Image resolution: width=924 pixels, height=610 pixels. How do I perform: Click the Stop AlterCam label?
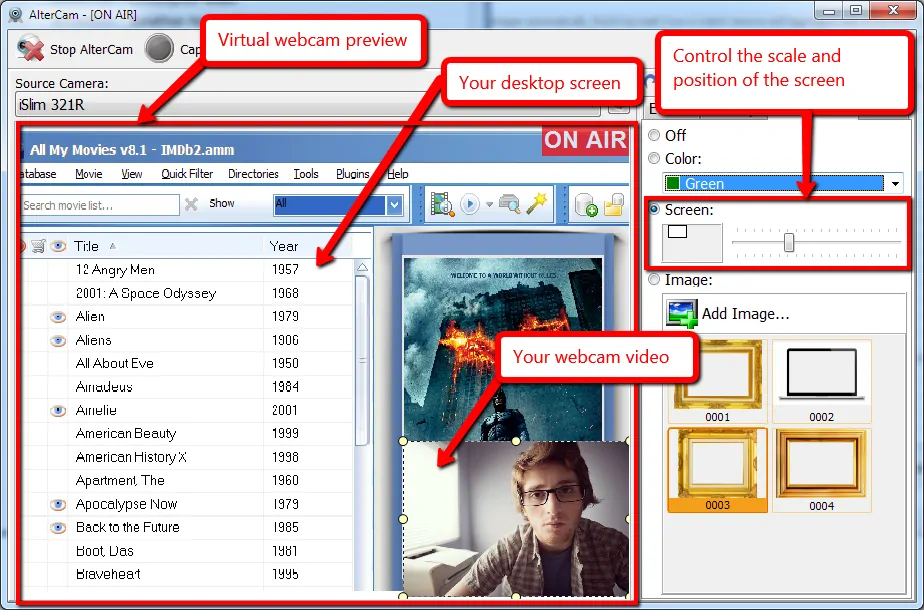(x=91, y=50)
